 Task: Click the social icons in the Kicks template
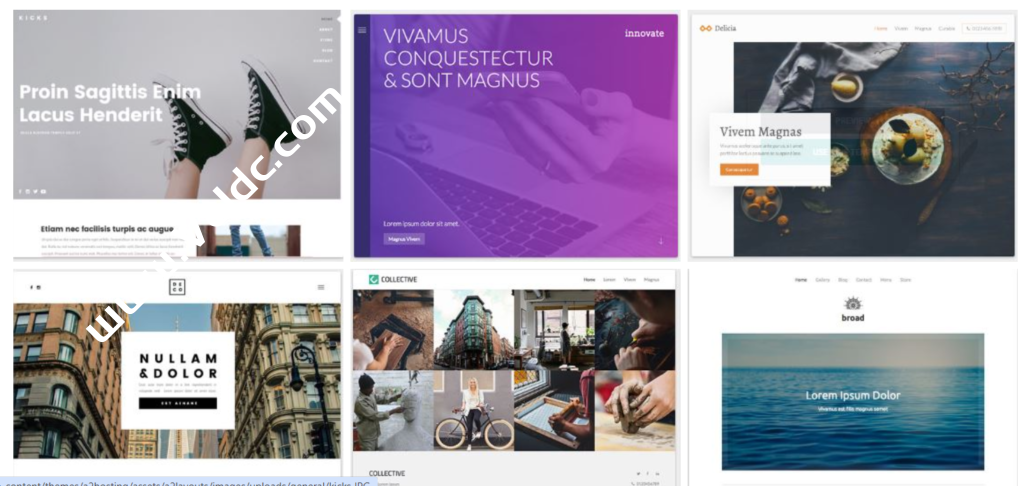33,191
